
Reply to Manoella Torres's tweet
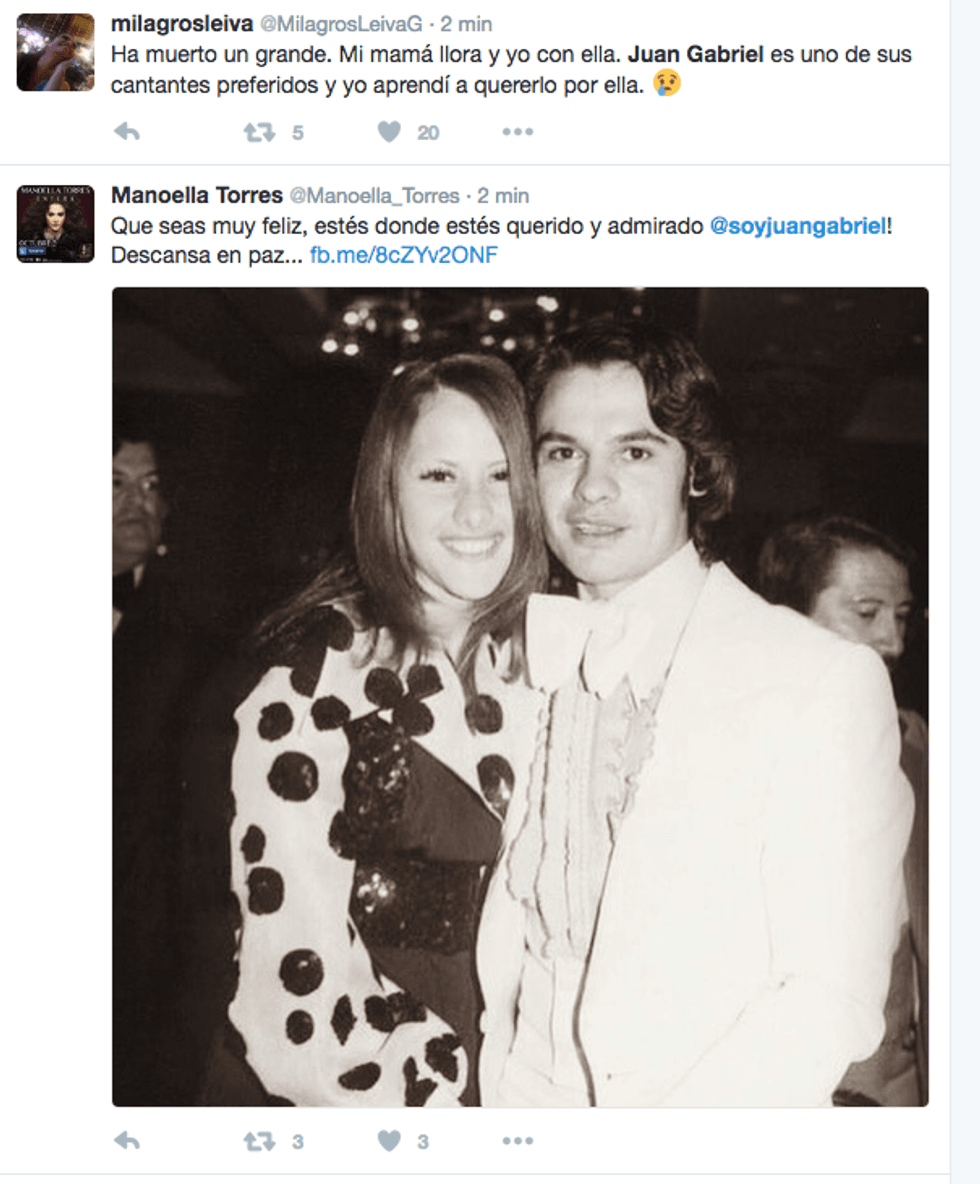(127, 1140)
